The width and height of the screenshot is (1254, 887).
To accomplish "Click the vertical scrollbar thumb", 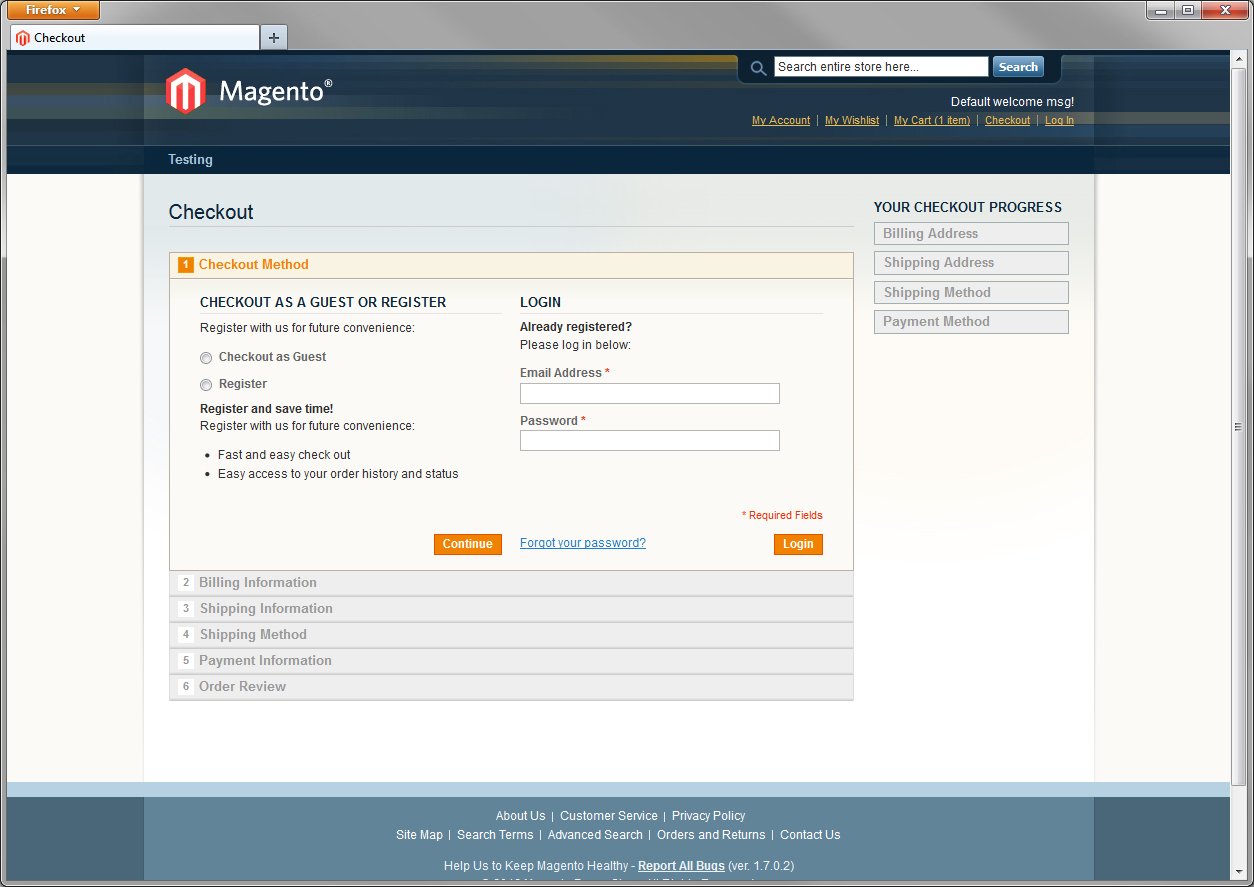I will pos(1239,427).
